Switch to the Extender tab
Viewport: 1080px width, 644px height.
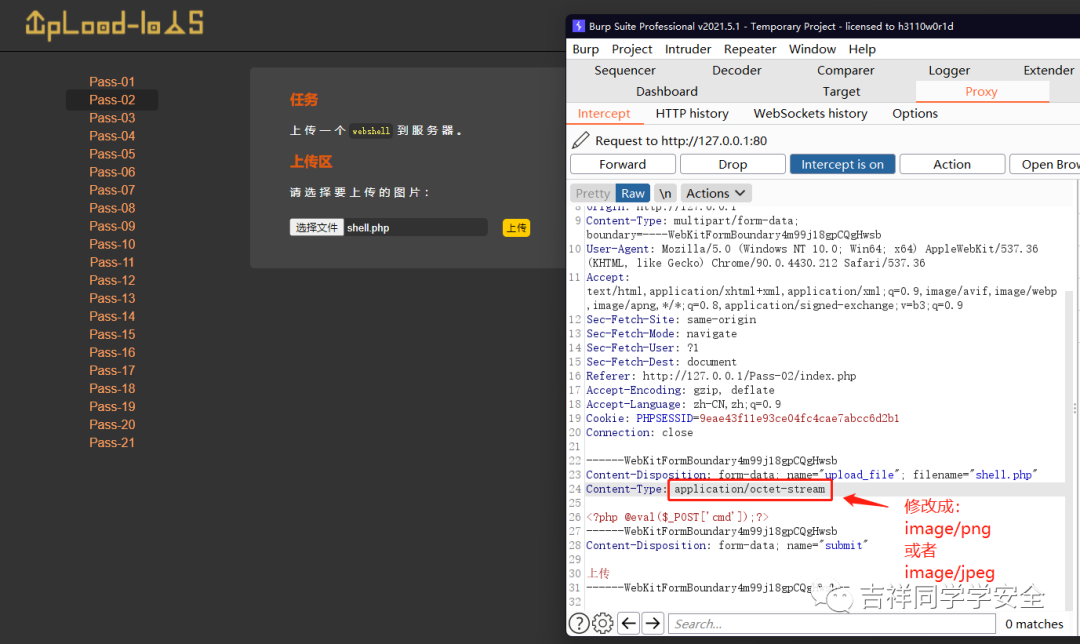(x=1048, y=70)
